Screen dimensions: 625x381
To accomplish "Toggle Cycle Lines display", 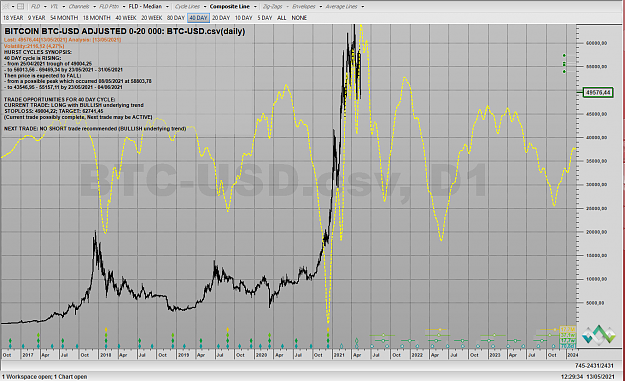I will click(x=187, y=6).
